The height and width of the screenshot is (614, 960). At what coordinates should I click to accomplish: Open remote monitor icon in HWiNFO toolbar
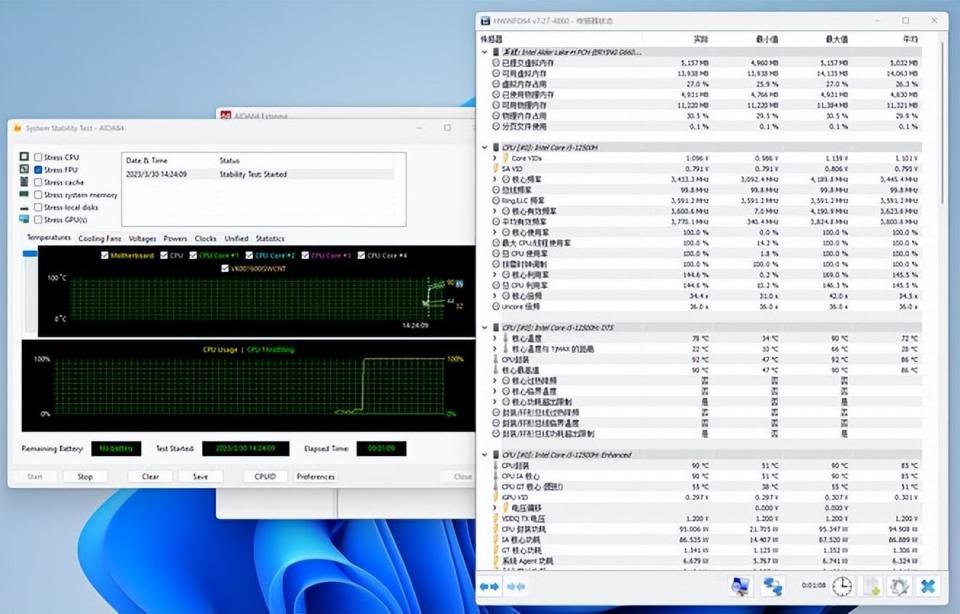(x=741, y=586)
